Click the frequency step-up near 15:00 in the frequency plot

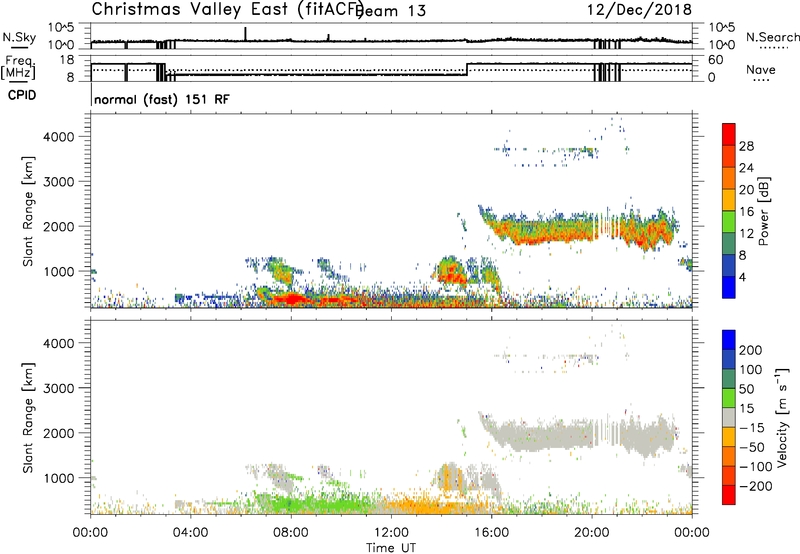click(467, 69)
